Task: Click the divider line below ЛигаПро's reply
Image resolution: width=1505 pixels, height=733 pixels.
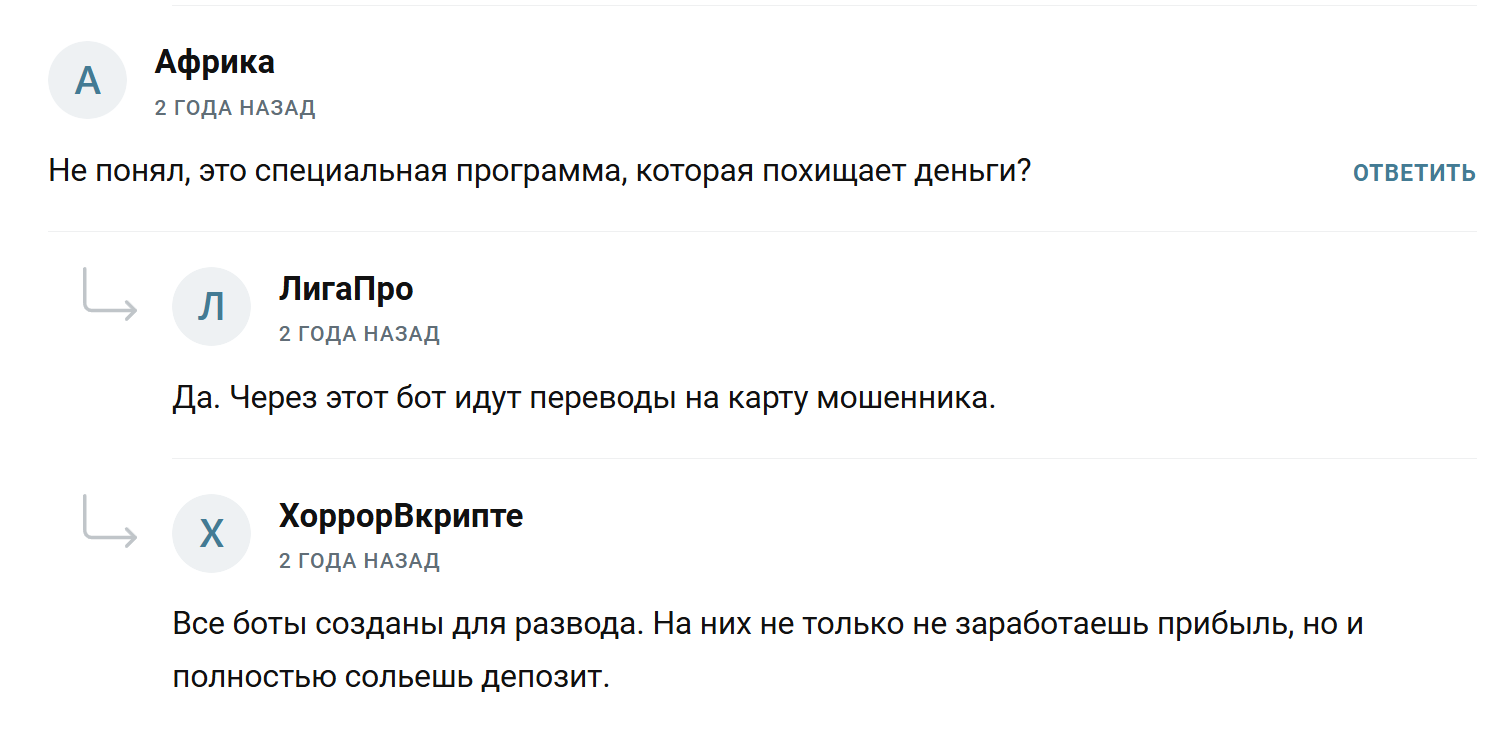Action: [824, 459]
